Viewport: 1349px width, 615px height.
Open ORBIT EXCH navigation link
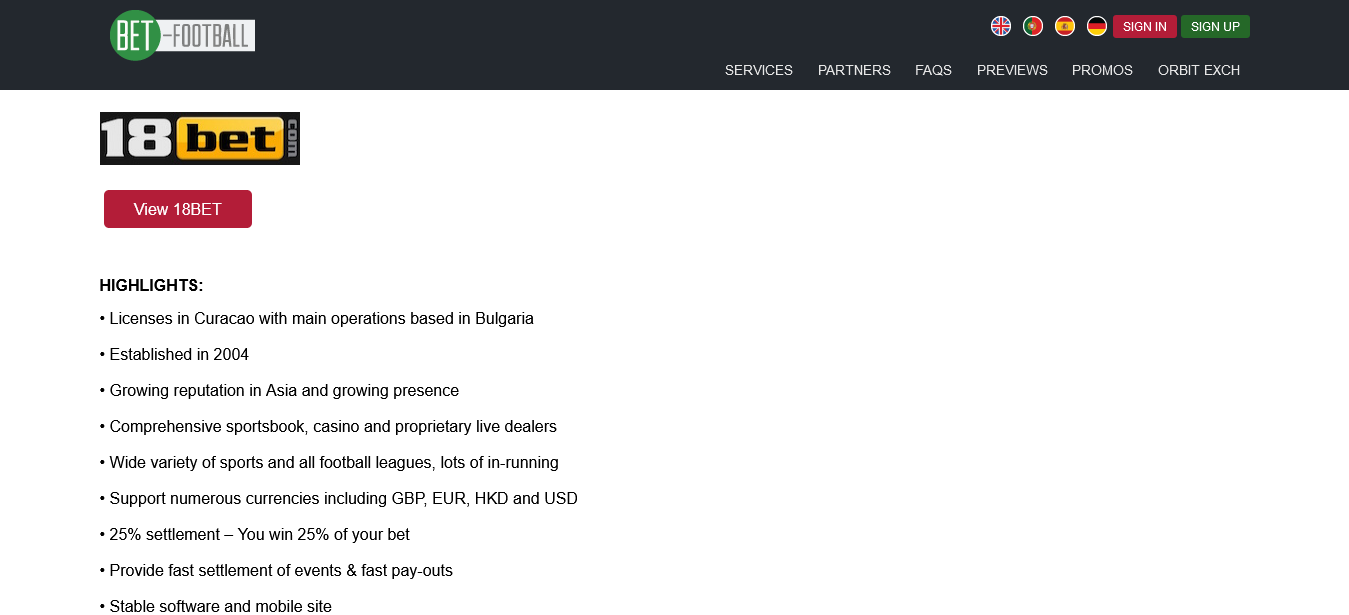pos(1199,70)
